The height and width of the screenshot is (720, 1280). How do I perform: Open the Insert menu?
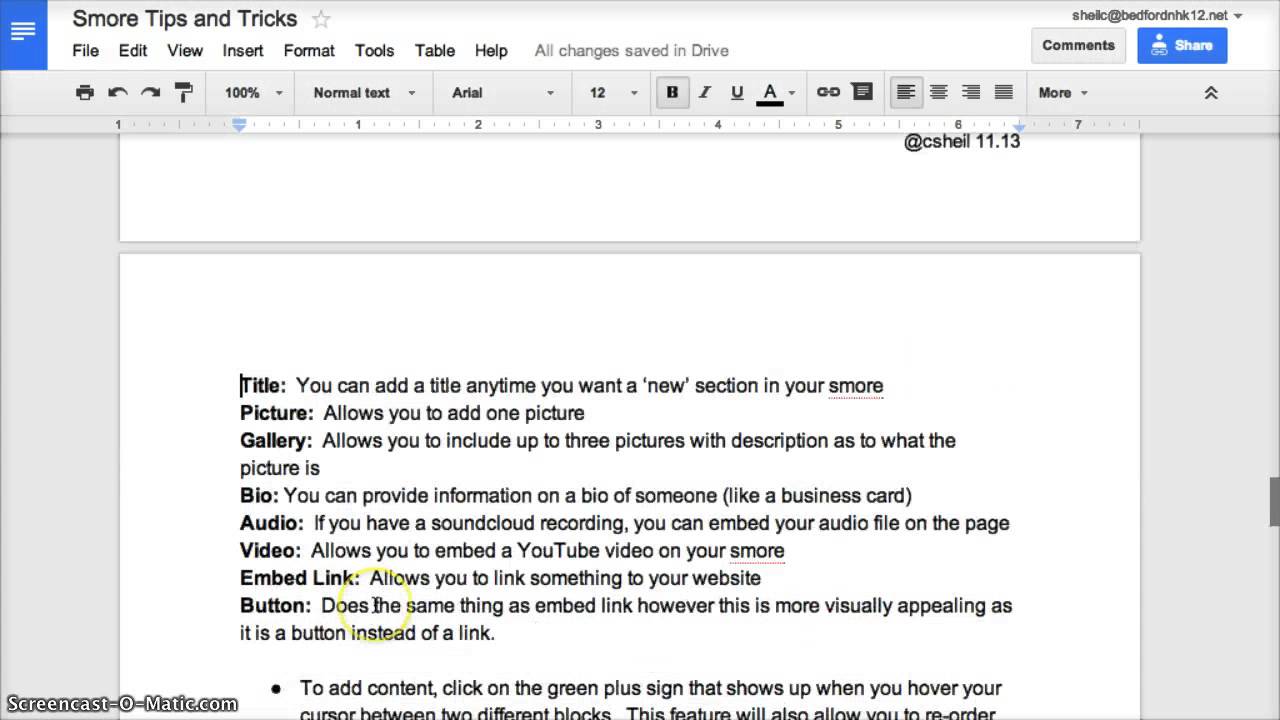tap(243, 50)
